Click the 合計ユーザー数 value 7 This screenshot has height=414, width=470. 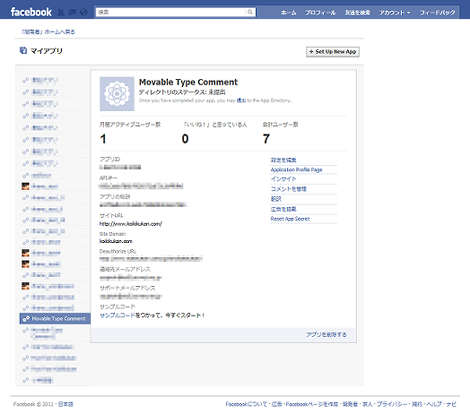(266, 139)
